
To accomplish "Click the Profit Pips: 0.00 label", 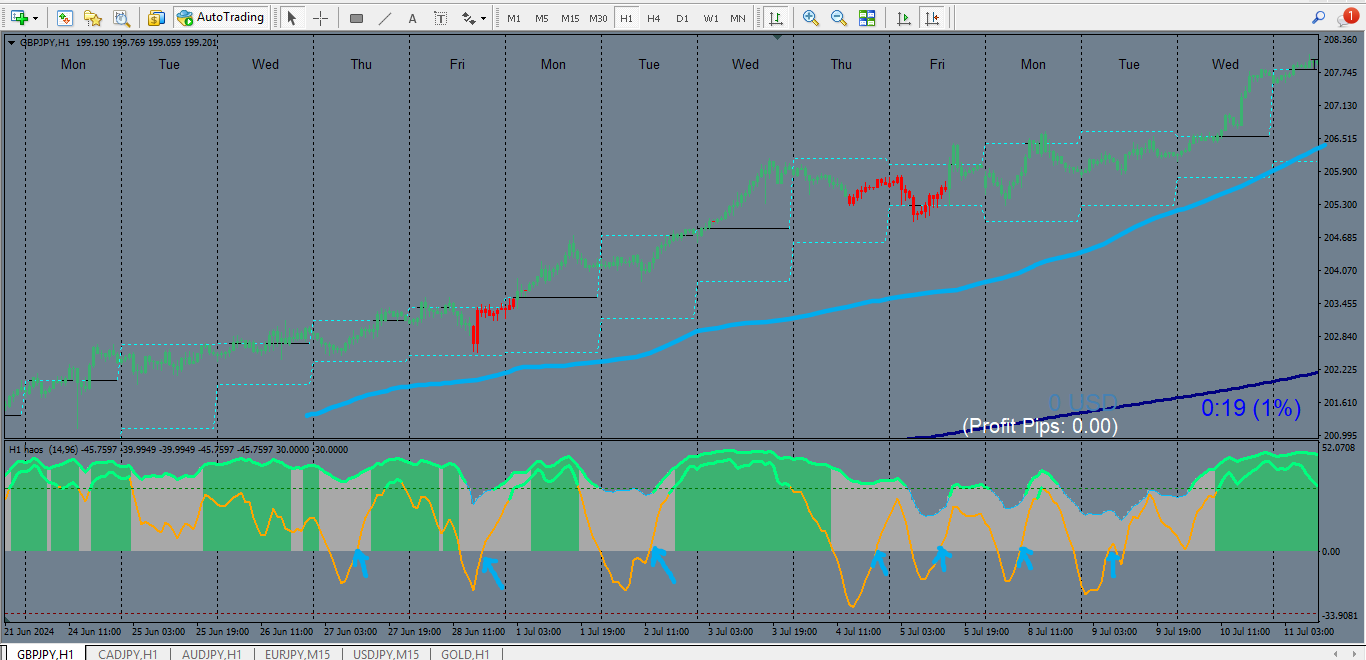I will pos(1040,426).
